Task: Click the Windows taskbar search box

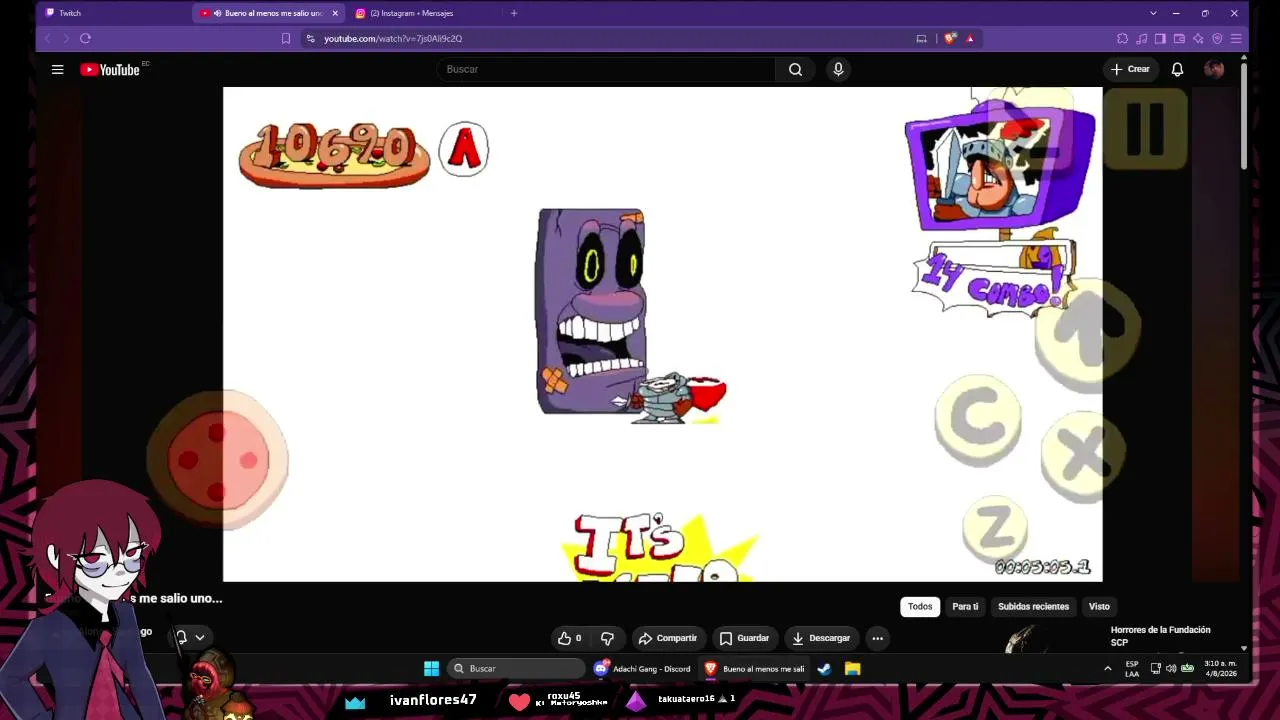Action: click(516, 668)
